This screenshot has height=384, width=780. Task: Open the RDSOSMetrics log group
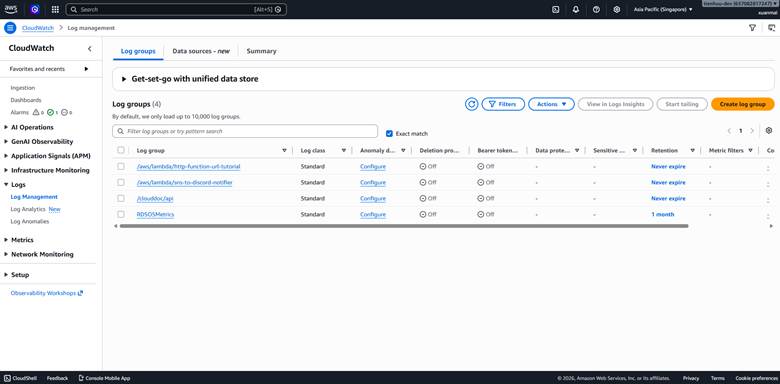pyautogui.click(x=155, y=214)
